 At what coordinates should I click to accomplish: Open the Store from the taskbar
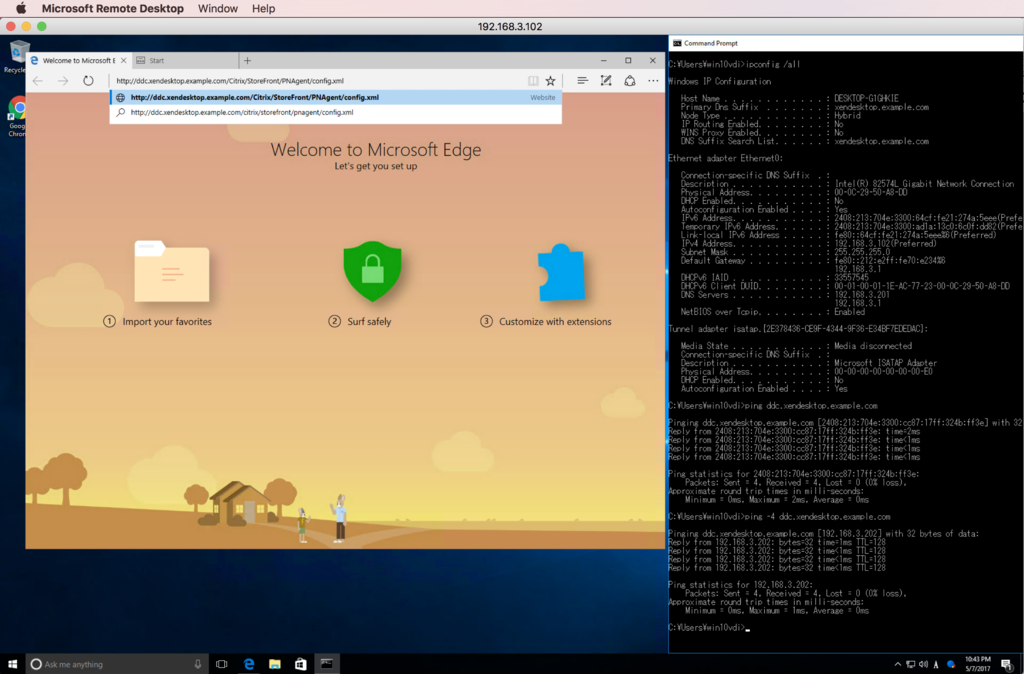pos(300,664)
